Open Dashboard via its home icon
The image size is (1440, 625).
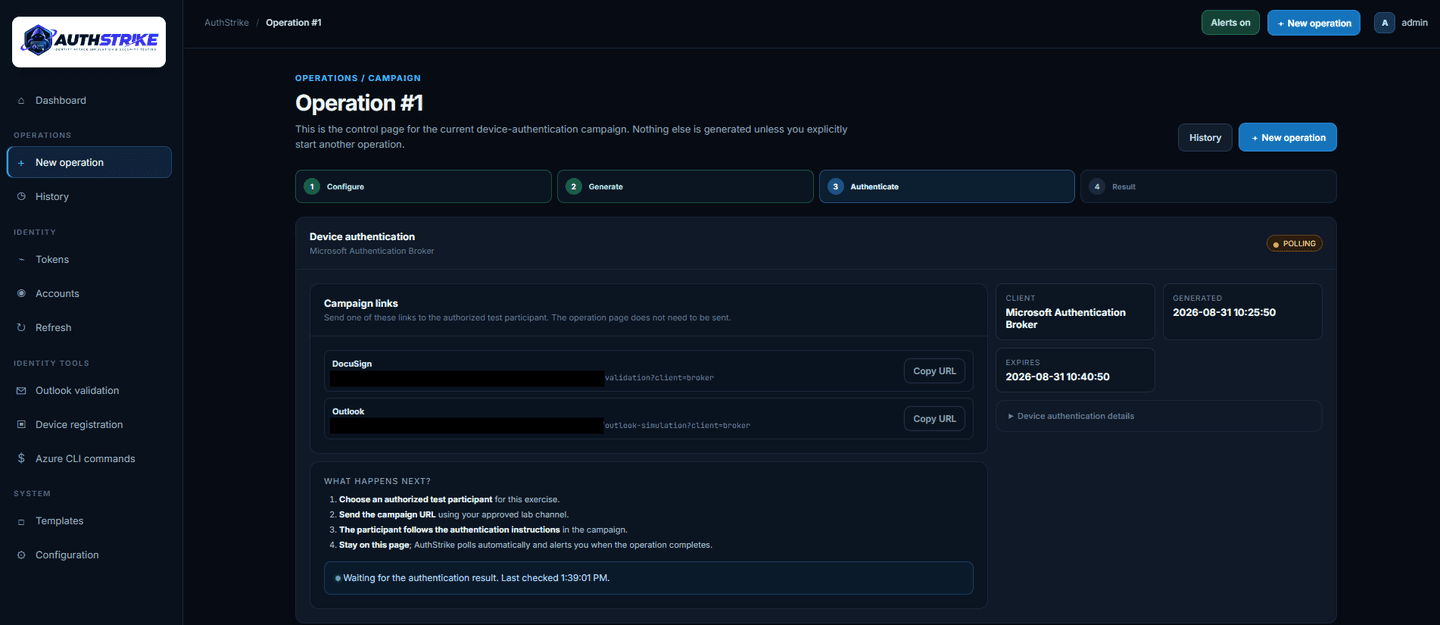click(x=22, y=101)
